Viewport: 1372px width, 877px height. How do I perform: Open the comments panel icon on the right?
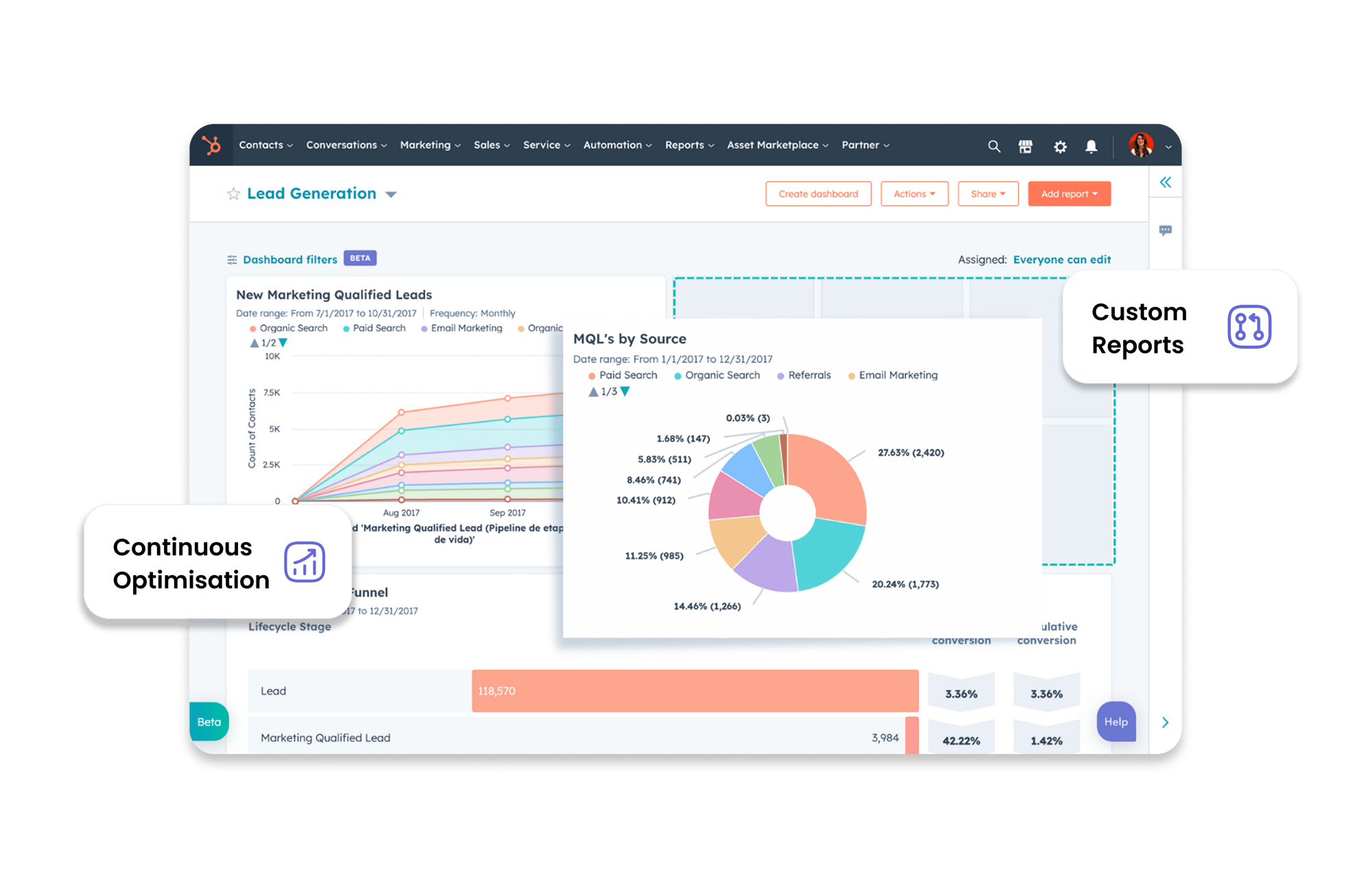click(1165, 229)
